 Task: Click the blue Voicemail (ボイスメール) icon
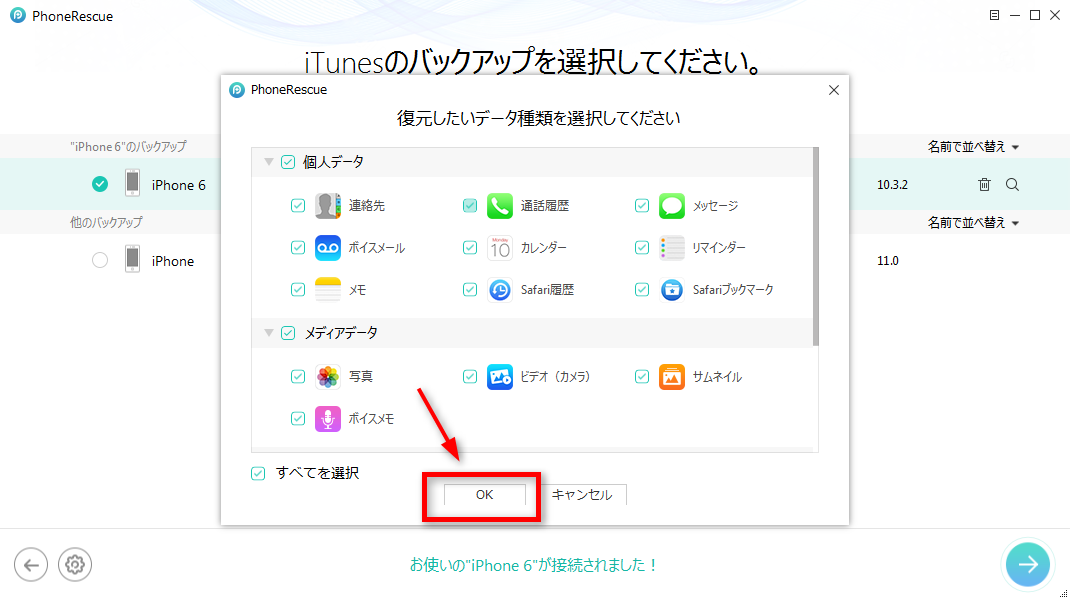328,248
